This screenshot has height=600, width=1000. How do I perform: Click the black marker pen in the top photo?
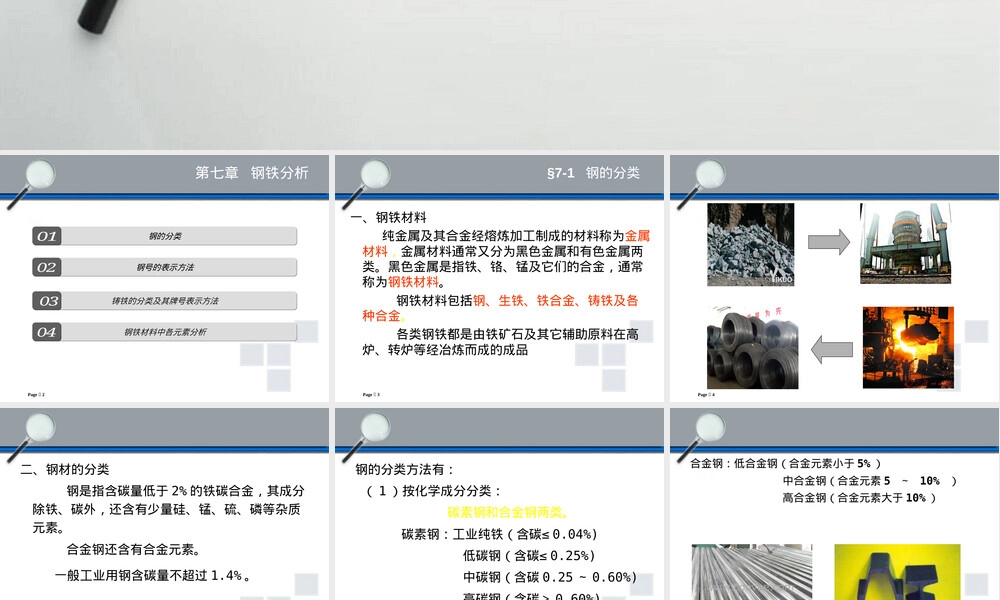point(99,16)
